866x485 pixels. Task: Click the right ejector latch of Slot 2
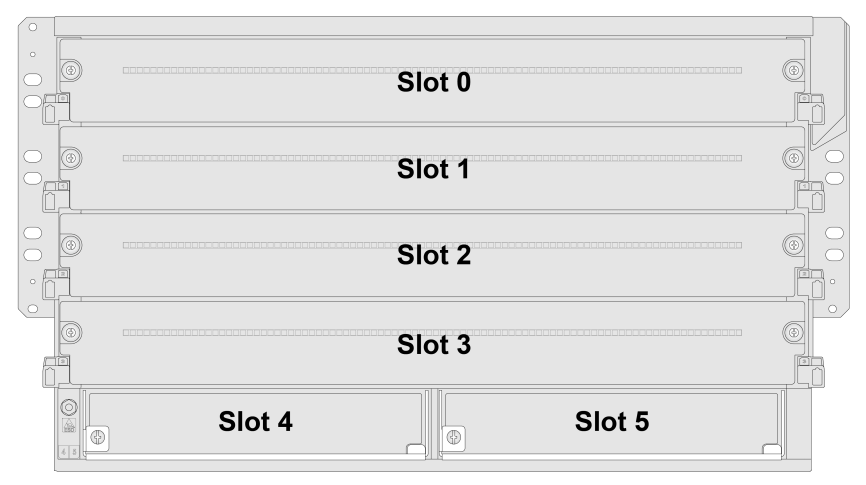(811, 284)
